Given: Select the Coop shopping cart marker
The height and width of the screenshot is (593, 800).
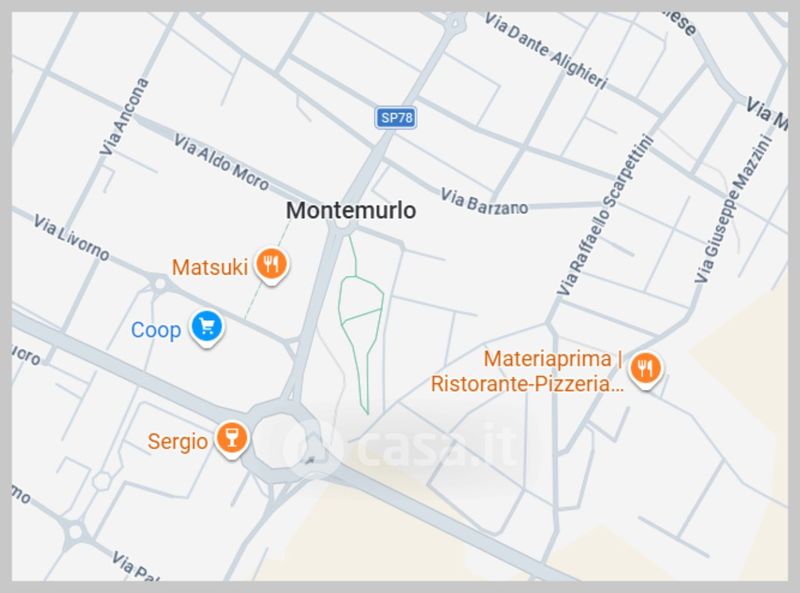Looking at the screenshot, I should point(207,328).
